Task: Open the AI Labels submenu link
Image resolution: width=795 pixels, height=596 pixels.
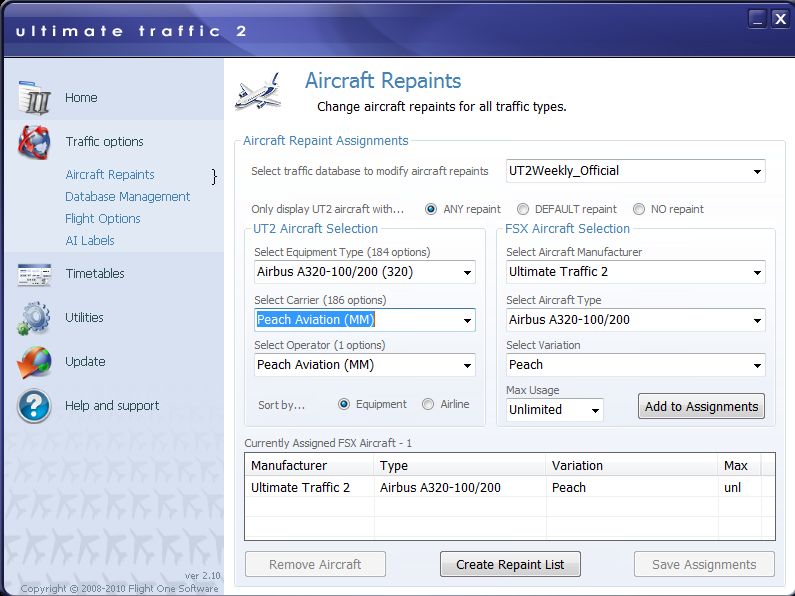Action: click(x=90, y=240)
